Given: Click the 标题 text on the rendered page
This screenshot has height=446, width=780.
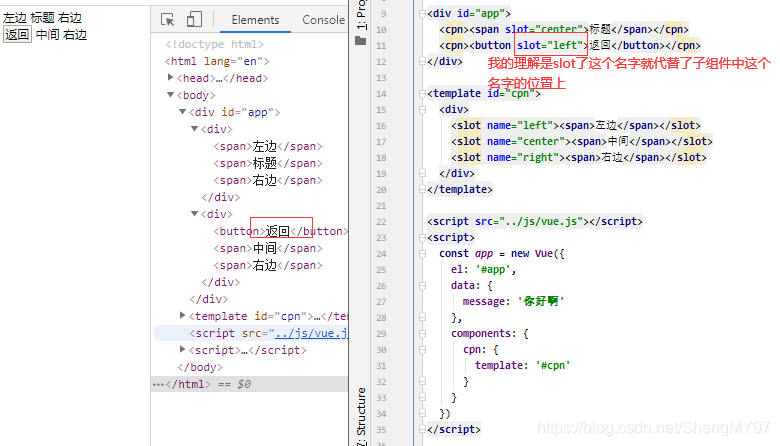Looking at the screenshot, I should [x=42, y=18].
